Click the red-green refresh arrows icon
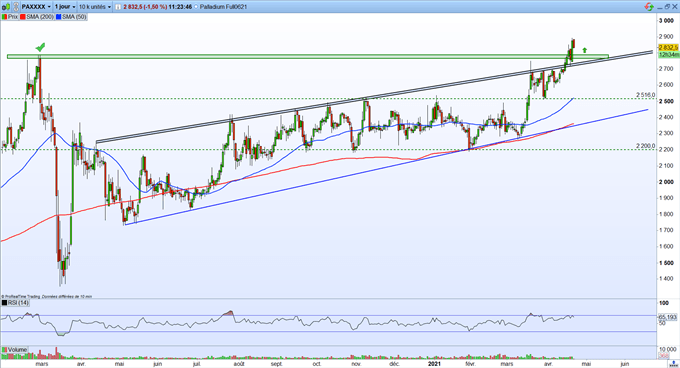Image resolution: width=680 pixels, height=368 pixels. click(x=649, y=7)
